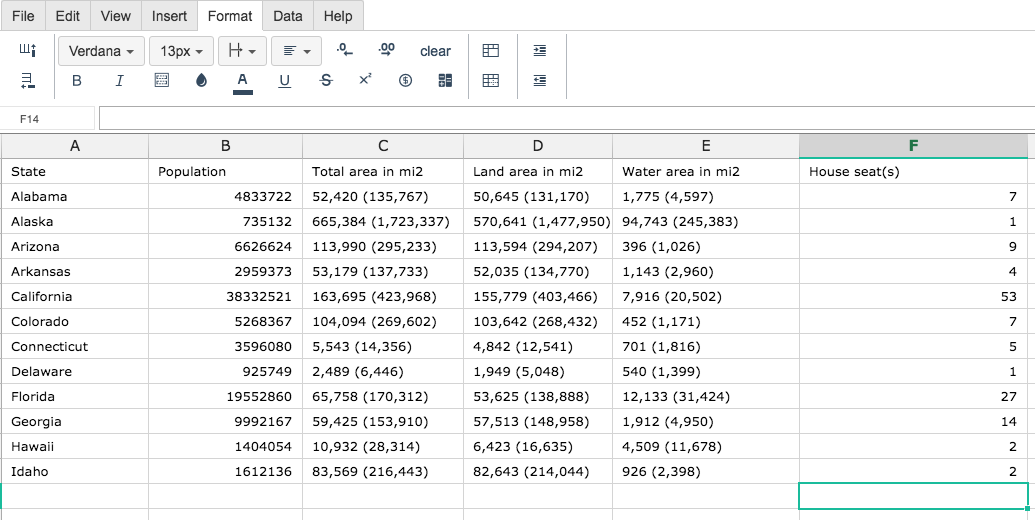1035x520 pixels.
Task: Toggle bold formatting
Action: point(77,81)
